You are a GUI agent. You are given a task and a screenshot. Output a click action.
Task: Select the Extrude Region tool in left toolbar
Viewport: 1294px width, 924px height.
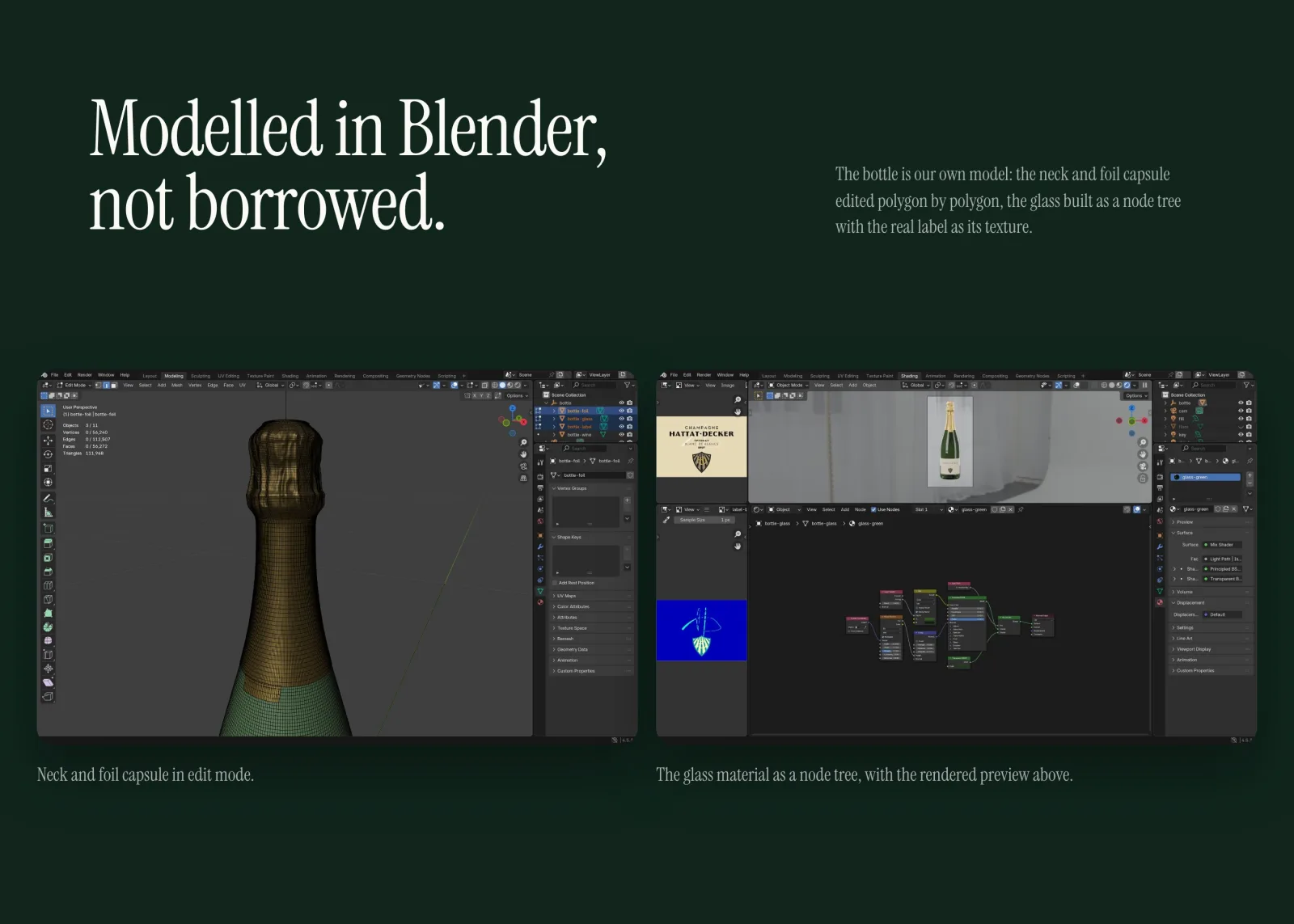tap(48, 543)
